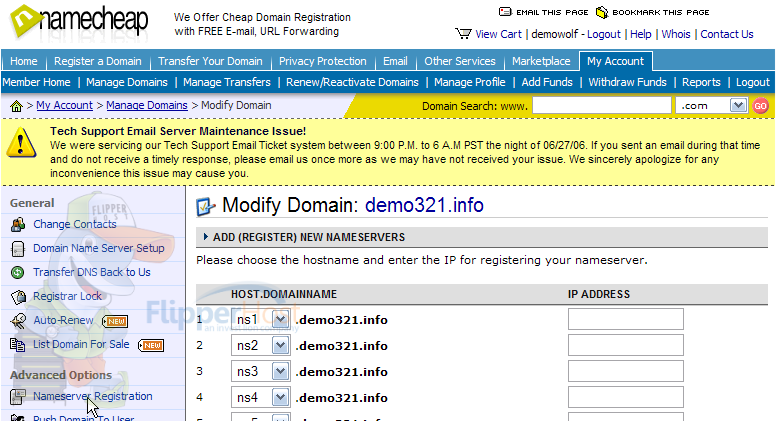776x422 pixels.
Task: Open the Register a Domain tab
Action: click(97, 61)
